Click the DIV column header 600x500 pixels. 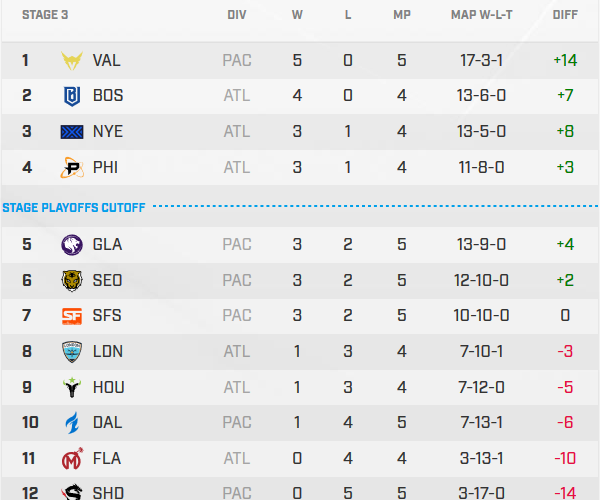(237, 16)
